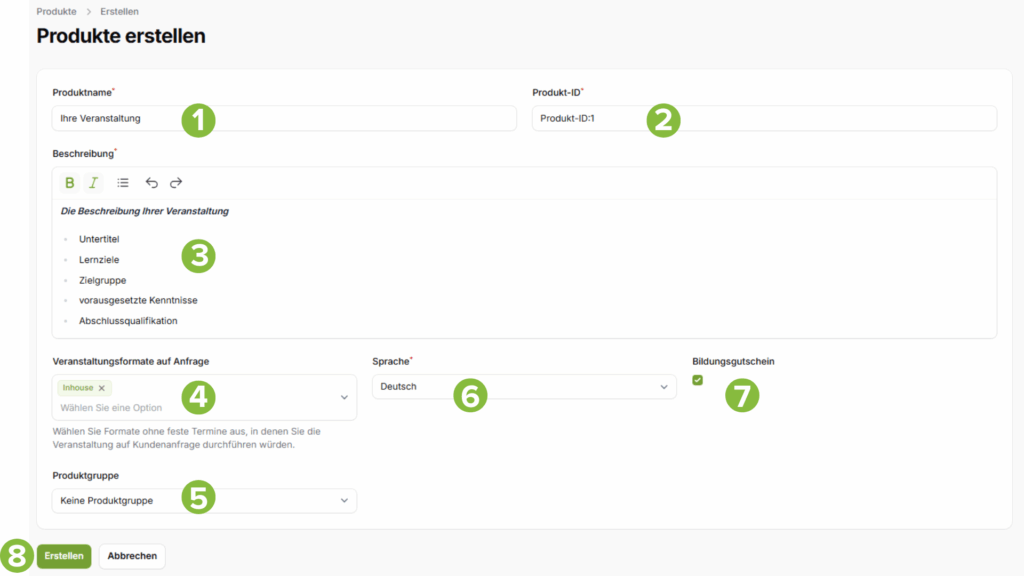This screenshot has height=576, width=1024.
Task: Undo the last description edit
Action: (152, 183)
